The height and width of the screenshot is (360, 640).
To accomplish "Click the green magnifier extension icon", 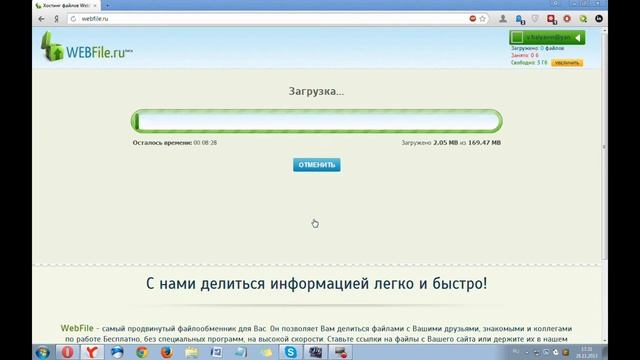I will pos(583,19).
